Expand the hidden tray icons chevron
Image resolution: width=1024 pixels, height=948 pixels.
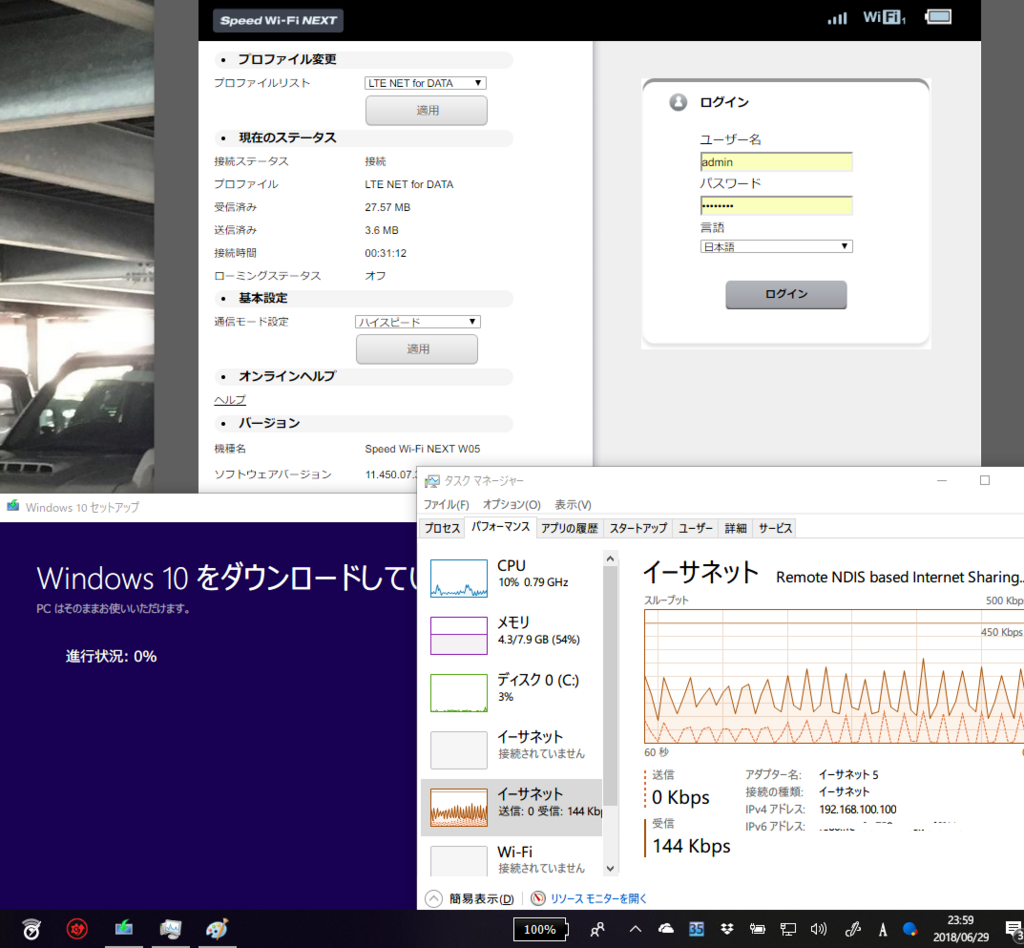tap(635, 929)
